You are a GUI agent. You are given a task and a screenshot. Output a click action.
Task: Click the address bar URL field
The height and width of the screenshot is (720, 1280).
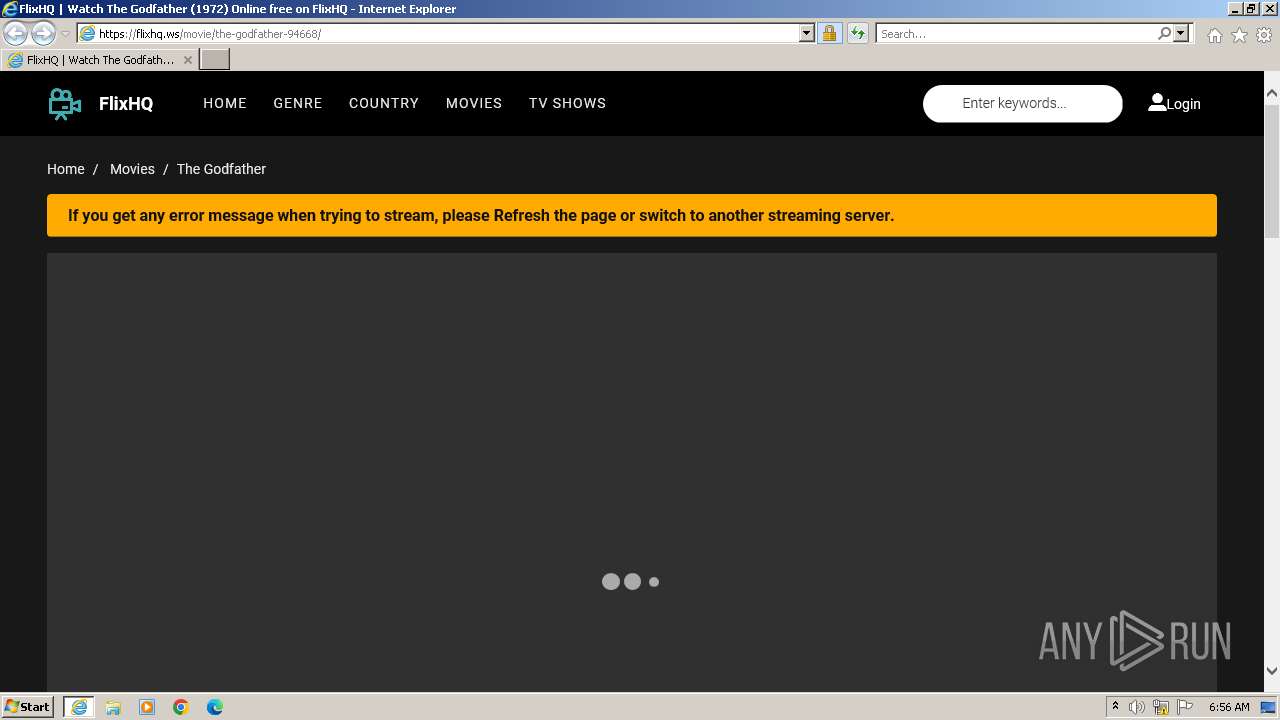click(438, 33)
